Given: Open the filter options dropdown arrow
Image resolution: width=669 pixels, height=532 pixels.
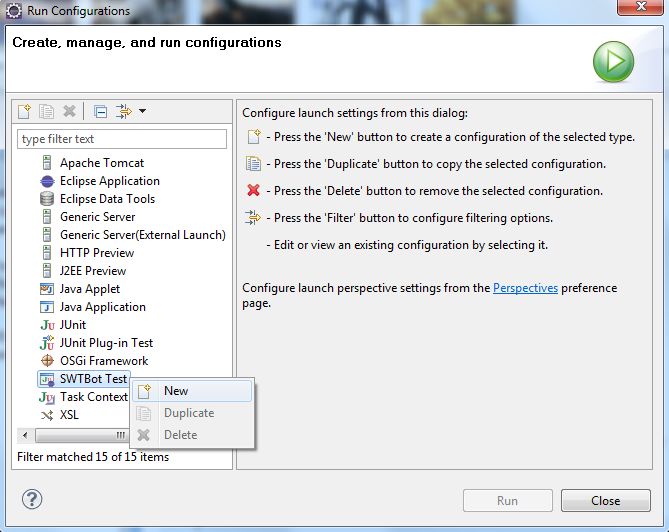Looking at the screenshot, I should click(x=143, y=111).
